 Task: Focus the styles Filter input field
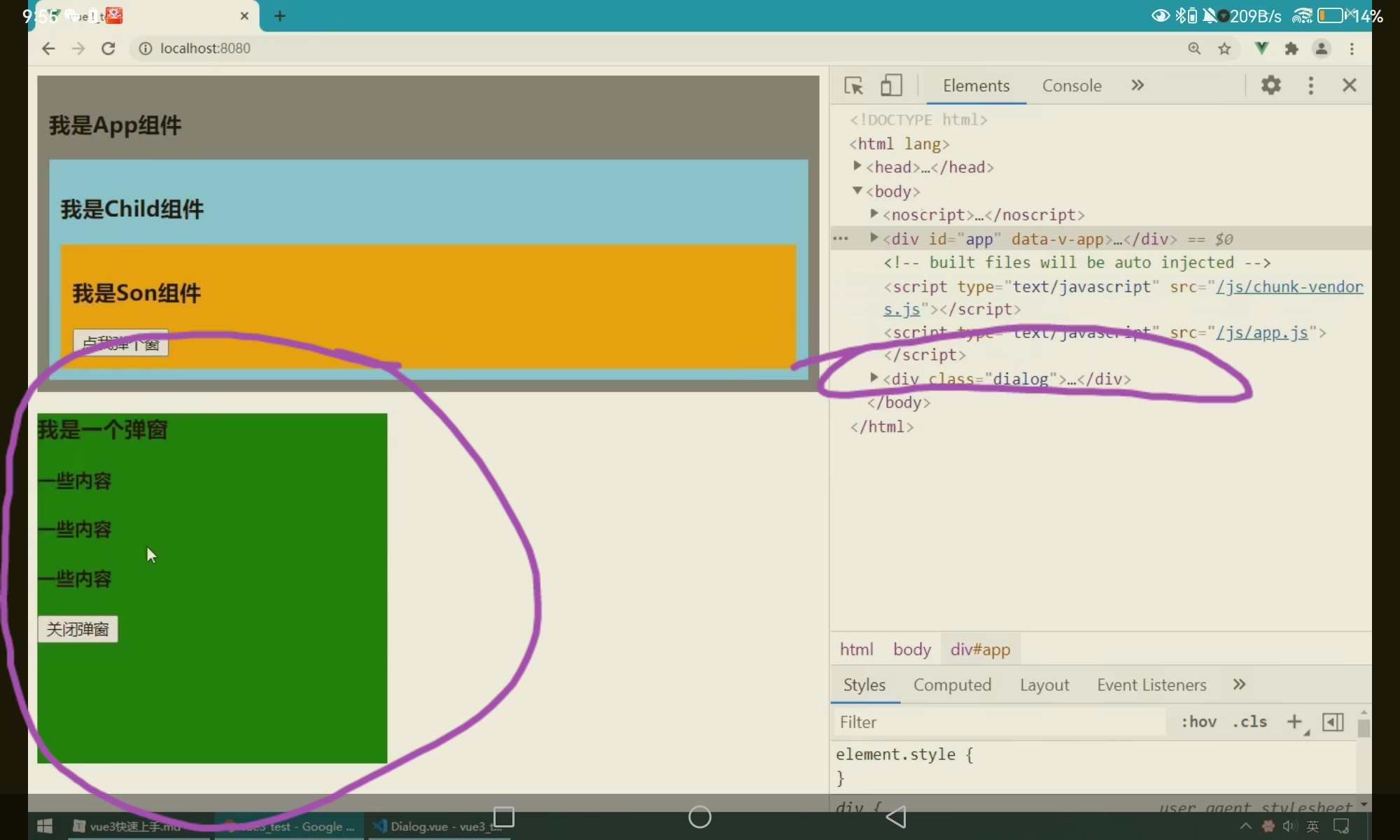[997, 722]
